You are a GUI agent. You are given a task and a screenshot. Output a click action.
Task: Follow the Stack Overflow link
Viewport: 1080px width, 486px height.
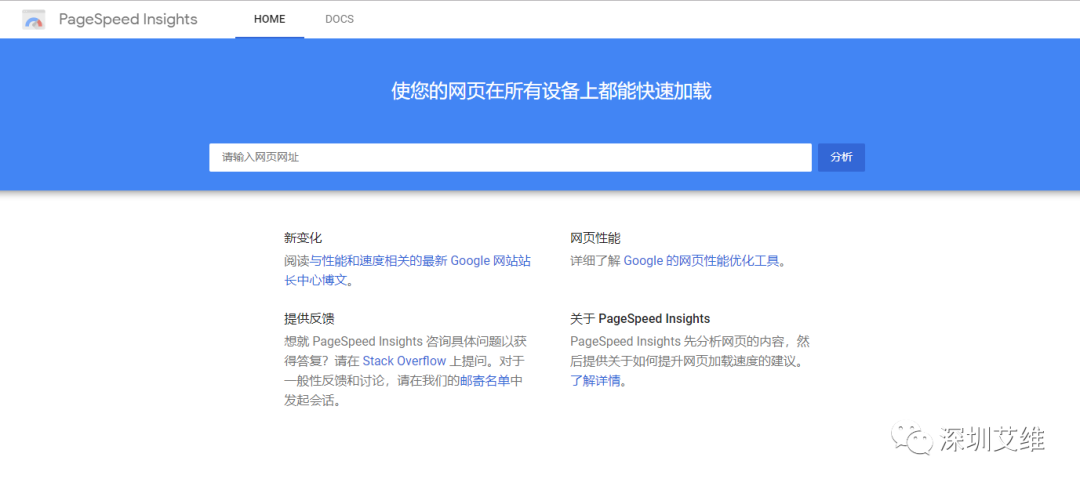(x=404, y=361)
